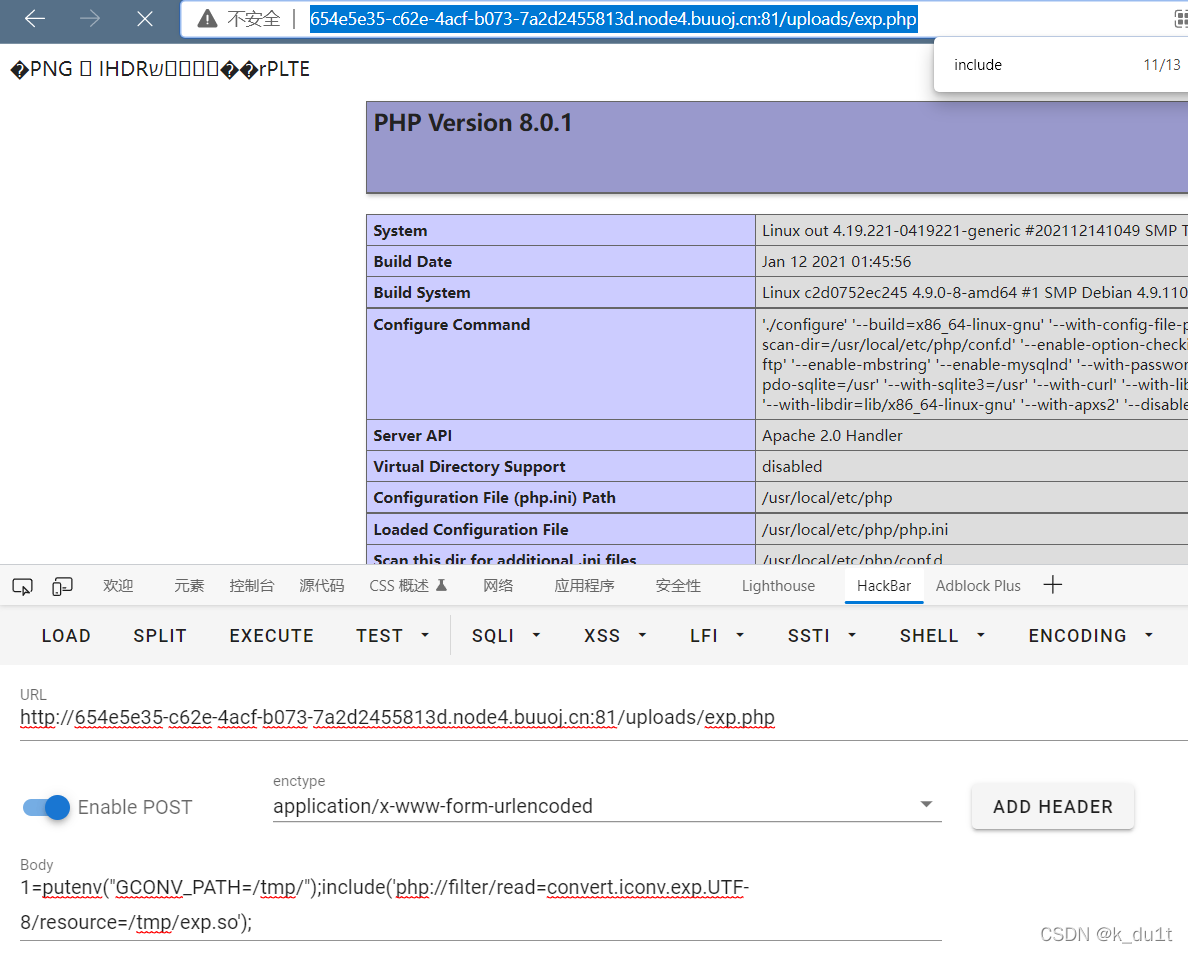Click the not-secure warning triangle icon
Image resolution: width=1188 pixels, height=953 pixels.
pos(207,18)
